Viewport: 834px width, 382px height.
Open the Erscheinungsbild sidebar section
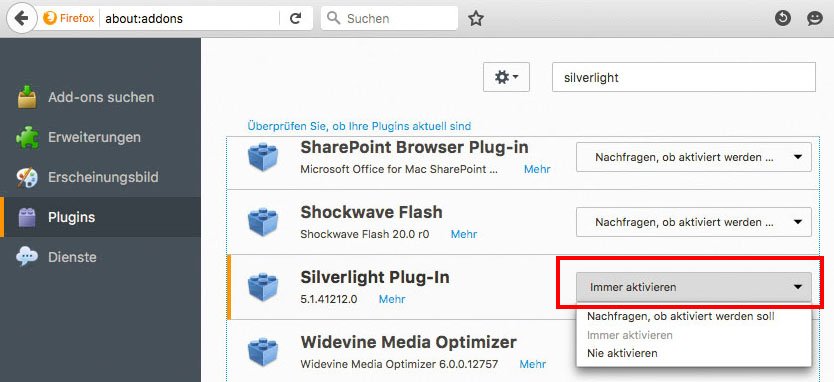click(101, 177)
